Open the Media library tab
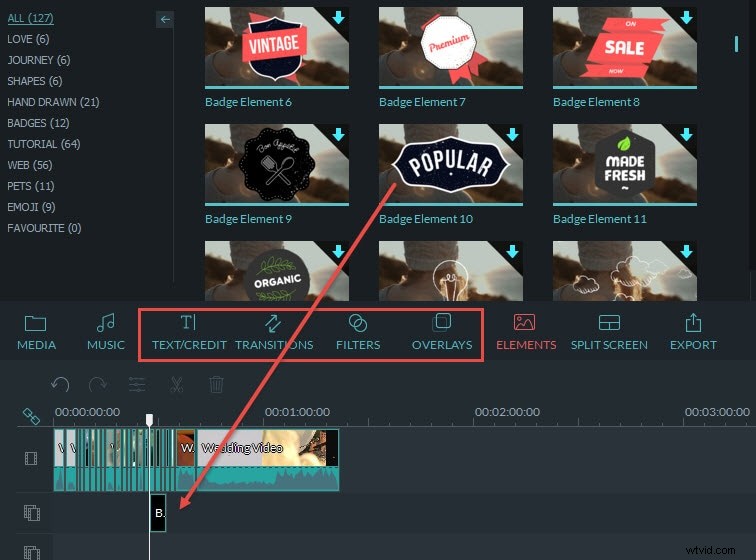The image size is (756, 560). (36, 332)
